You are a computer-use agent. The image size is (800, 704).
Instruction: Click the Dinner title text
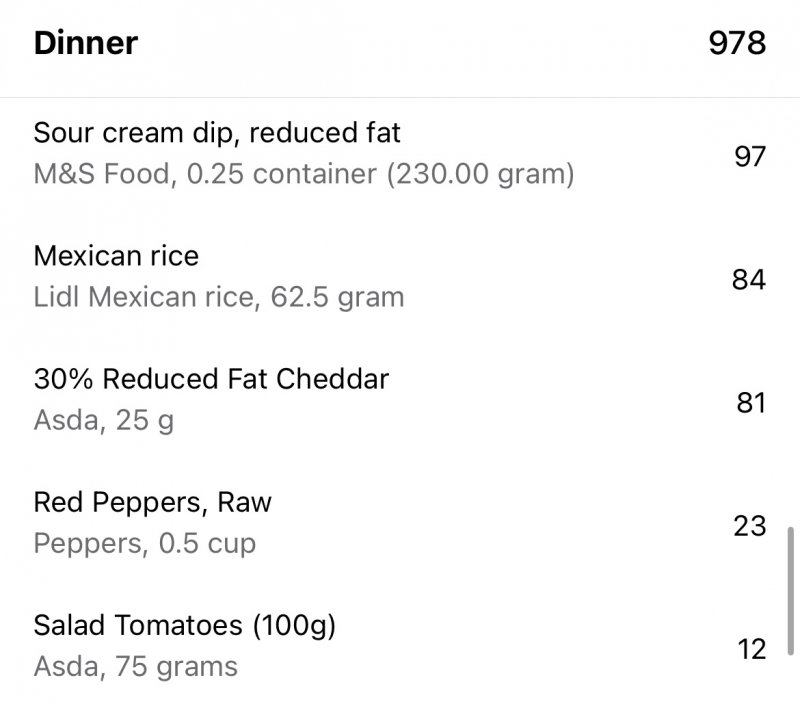point(86,43)
